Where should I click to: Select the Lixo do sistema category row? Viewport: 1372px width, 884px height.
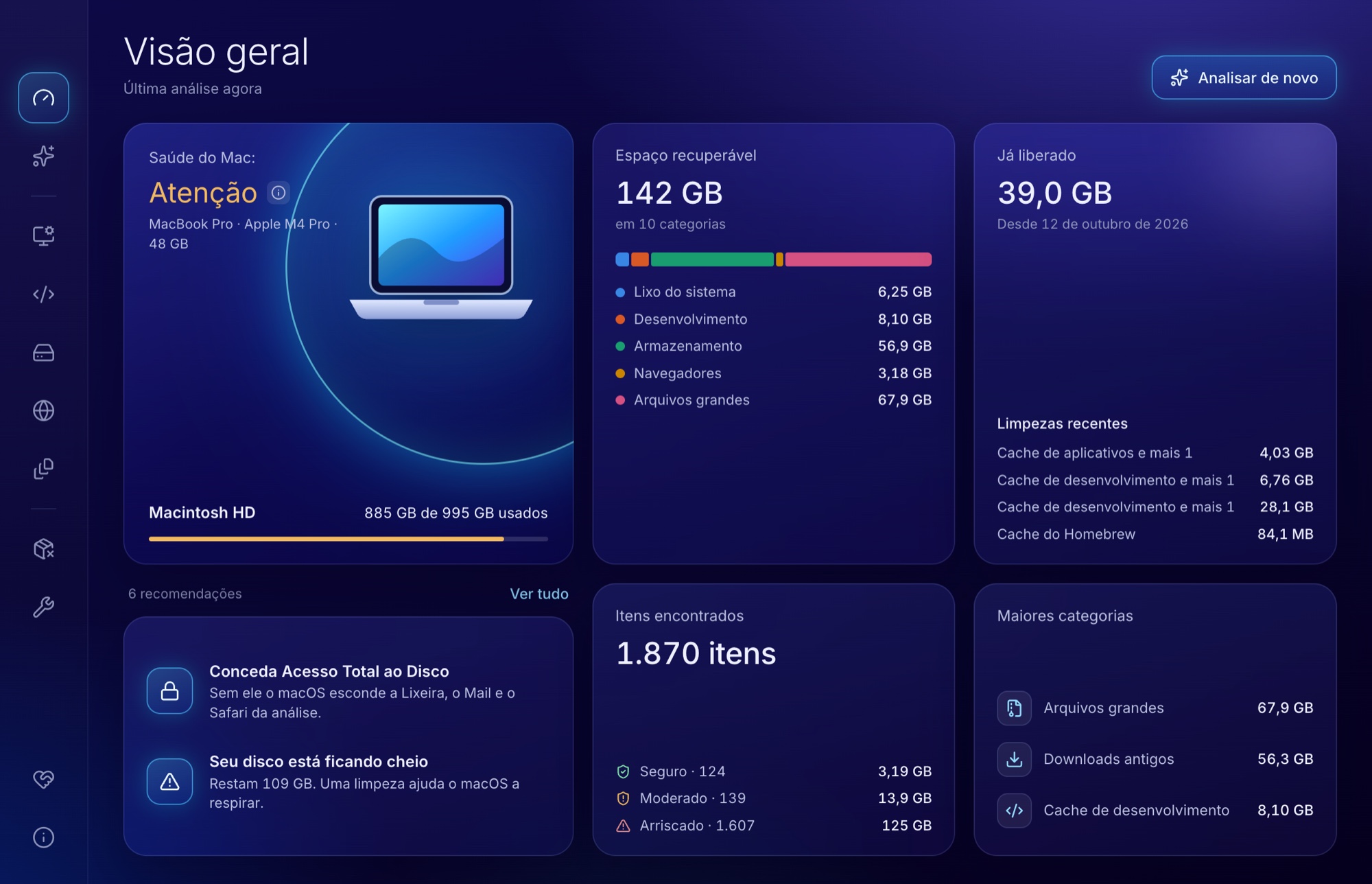coord(773,292)
